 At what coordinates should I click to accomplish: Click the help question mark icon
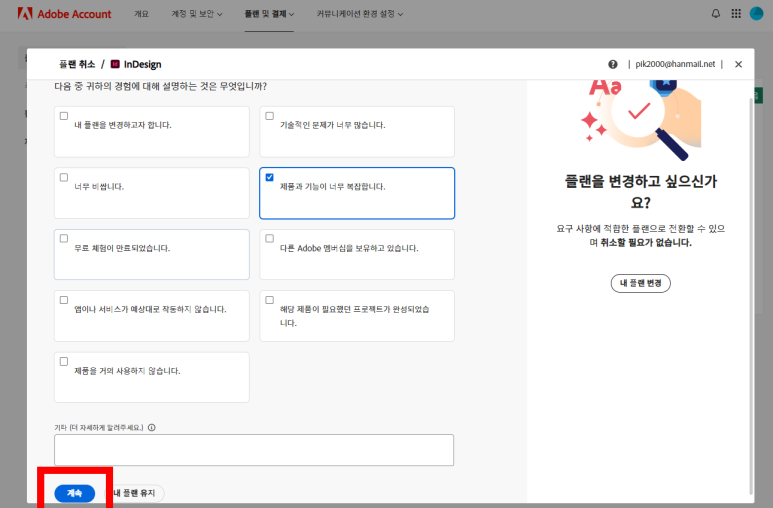tap(612, 64)
